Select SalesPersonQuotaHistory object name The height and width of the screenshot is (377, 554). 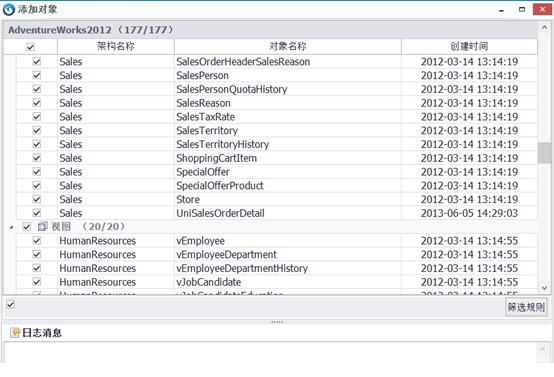232,89
